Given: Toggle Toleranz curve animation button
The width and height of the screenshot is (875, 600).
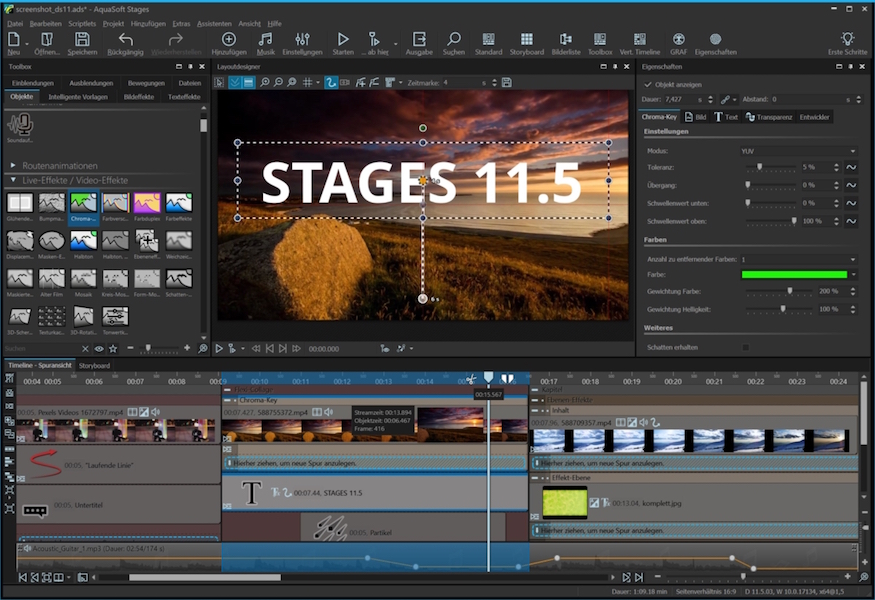Looking at the screenshot, I should [851, 167].
